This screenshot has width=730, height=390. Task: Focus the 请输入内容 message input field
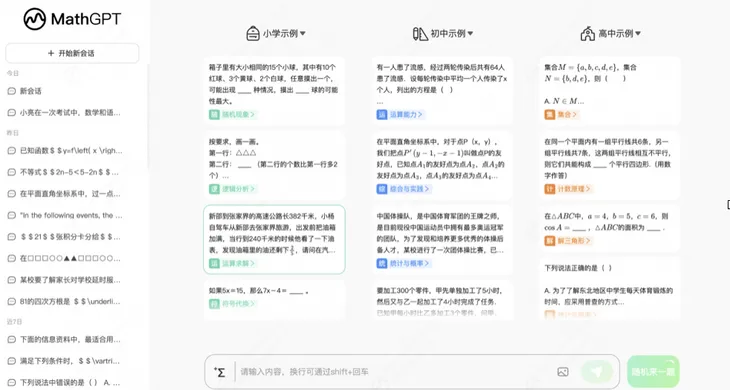pyautogui.click(x=396, y=372)
